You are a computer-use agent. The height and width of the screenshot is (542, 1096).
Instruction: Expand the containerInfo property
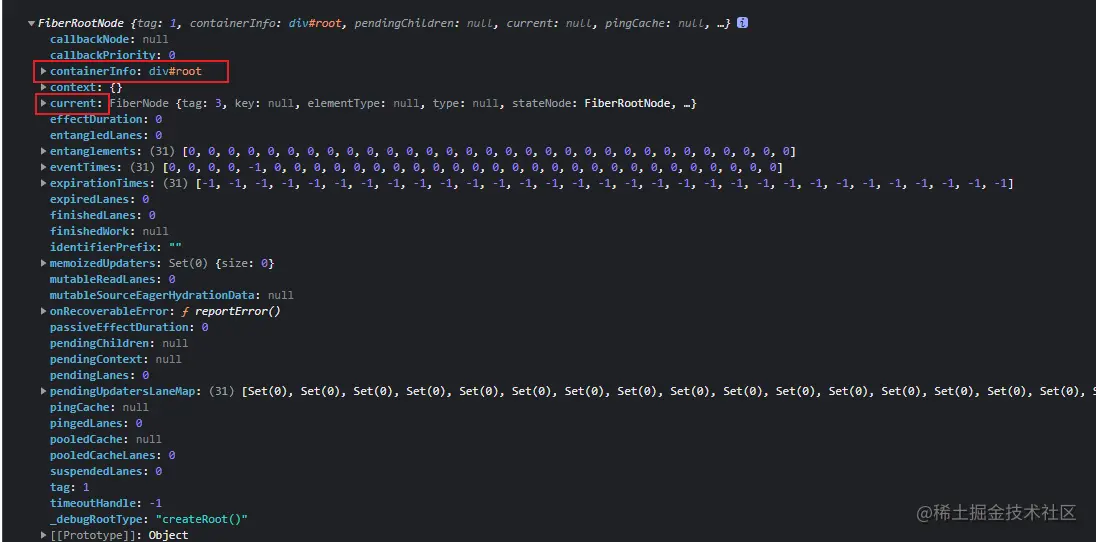point(44,71)
